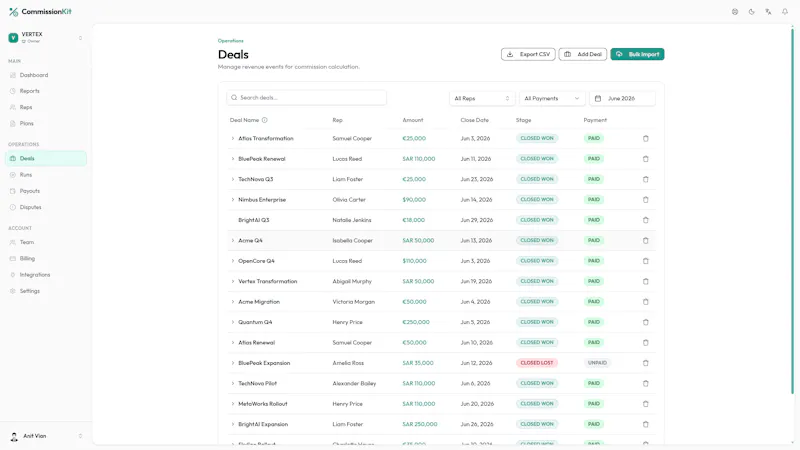
Task: Click the Amount column header
Action: 413,120
